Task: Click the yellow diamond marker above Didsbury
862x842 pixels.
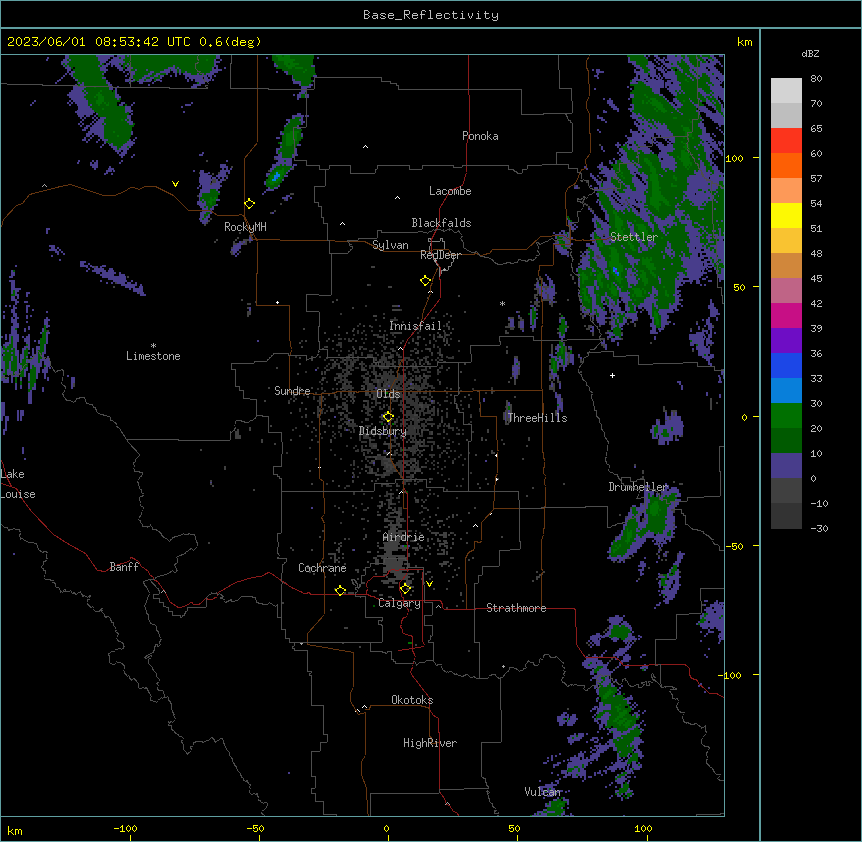Action: point(389,417)
